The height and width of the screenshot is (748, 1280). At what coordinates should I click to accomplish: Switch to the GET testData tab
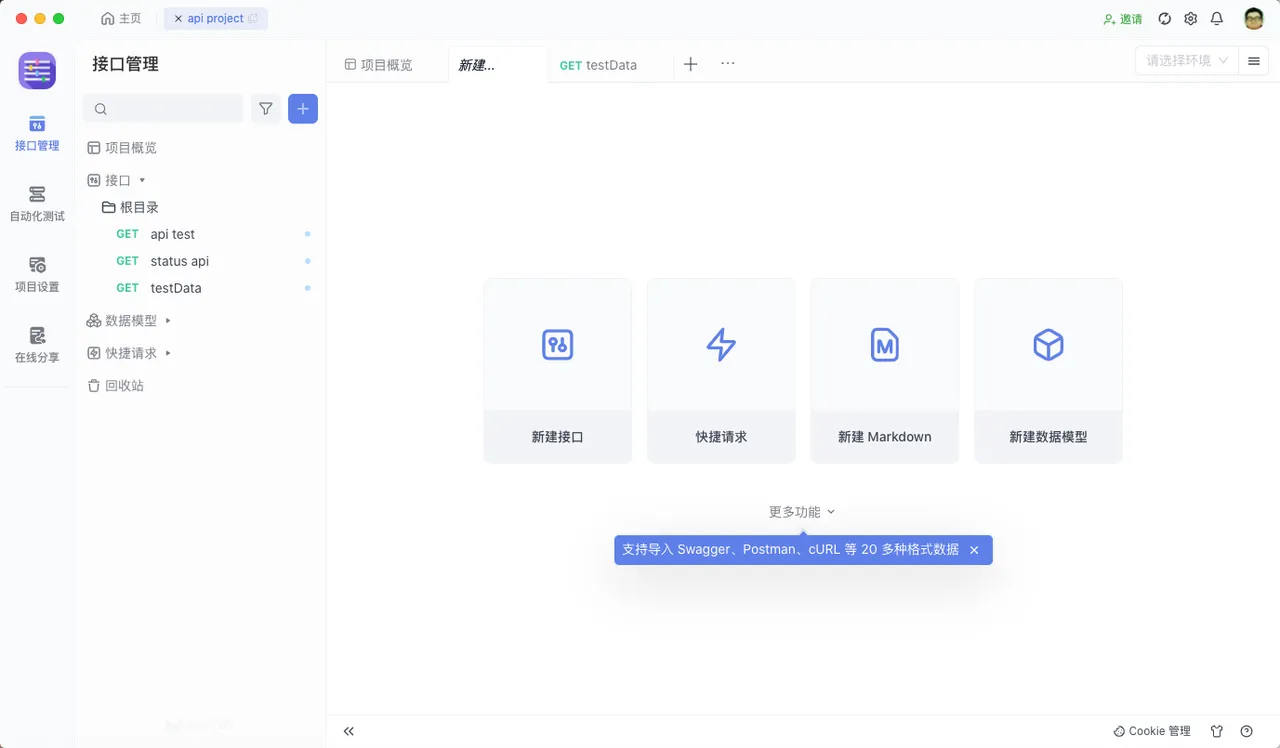point(598,65)
